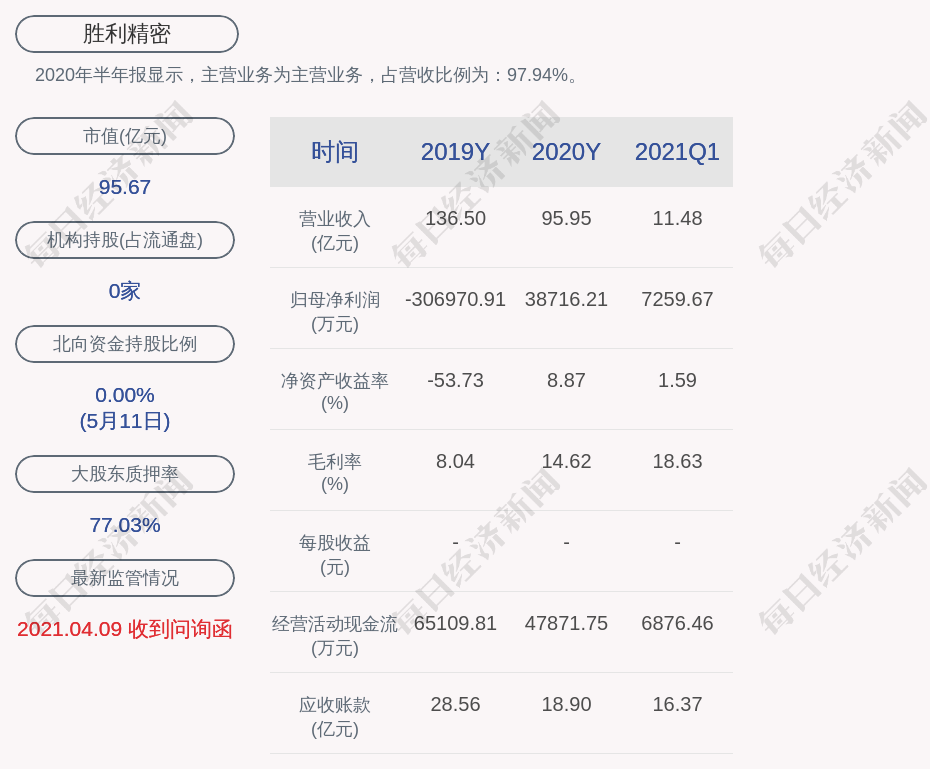This screenshot has height=769, width=930.
Task: Click receivables value 28.56
Action: click(455, 704)
